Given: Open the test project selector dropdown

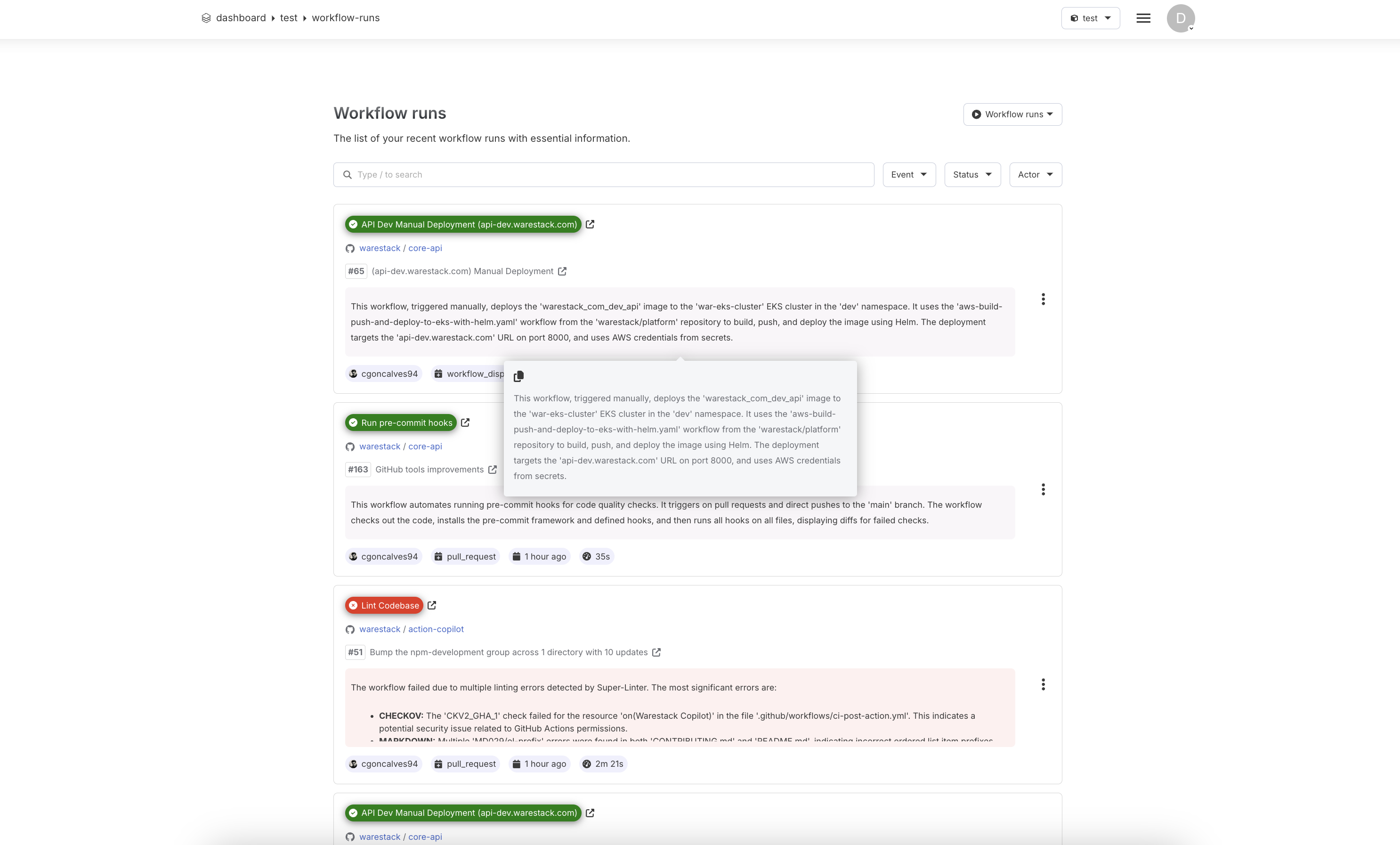Looking at the screenshot, I should [x=1090, y=18].
